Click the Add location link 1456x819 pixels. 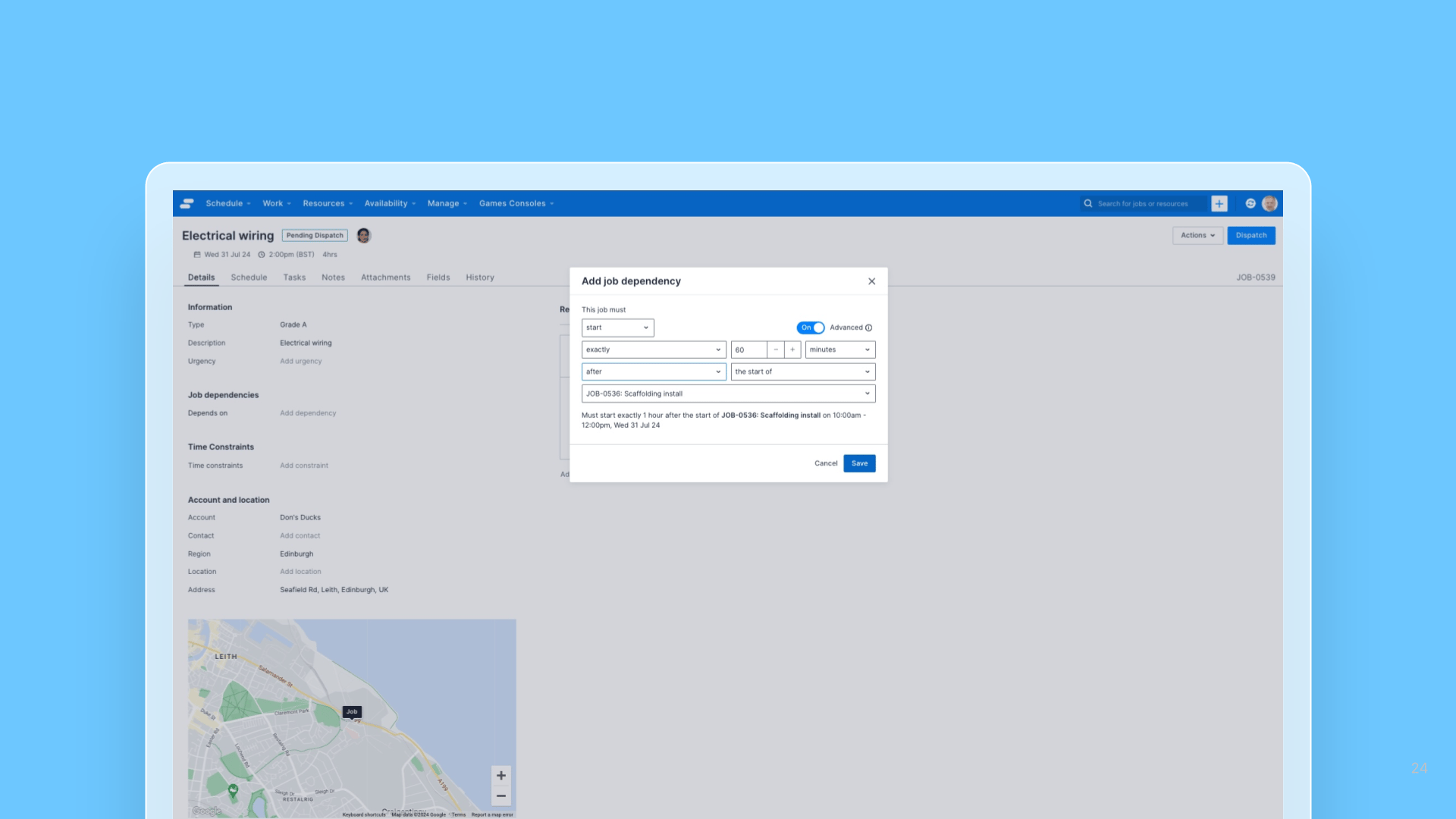coord(300,572)
